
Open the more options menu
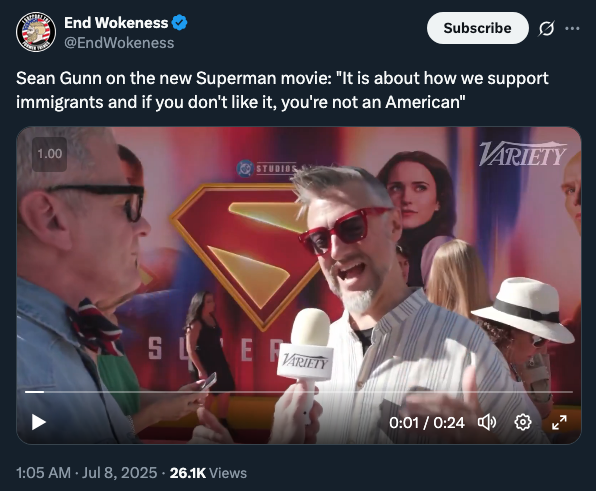coord(572,29)
